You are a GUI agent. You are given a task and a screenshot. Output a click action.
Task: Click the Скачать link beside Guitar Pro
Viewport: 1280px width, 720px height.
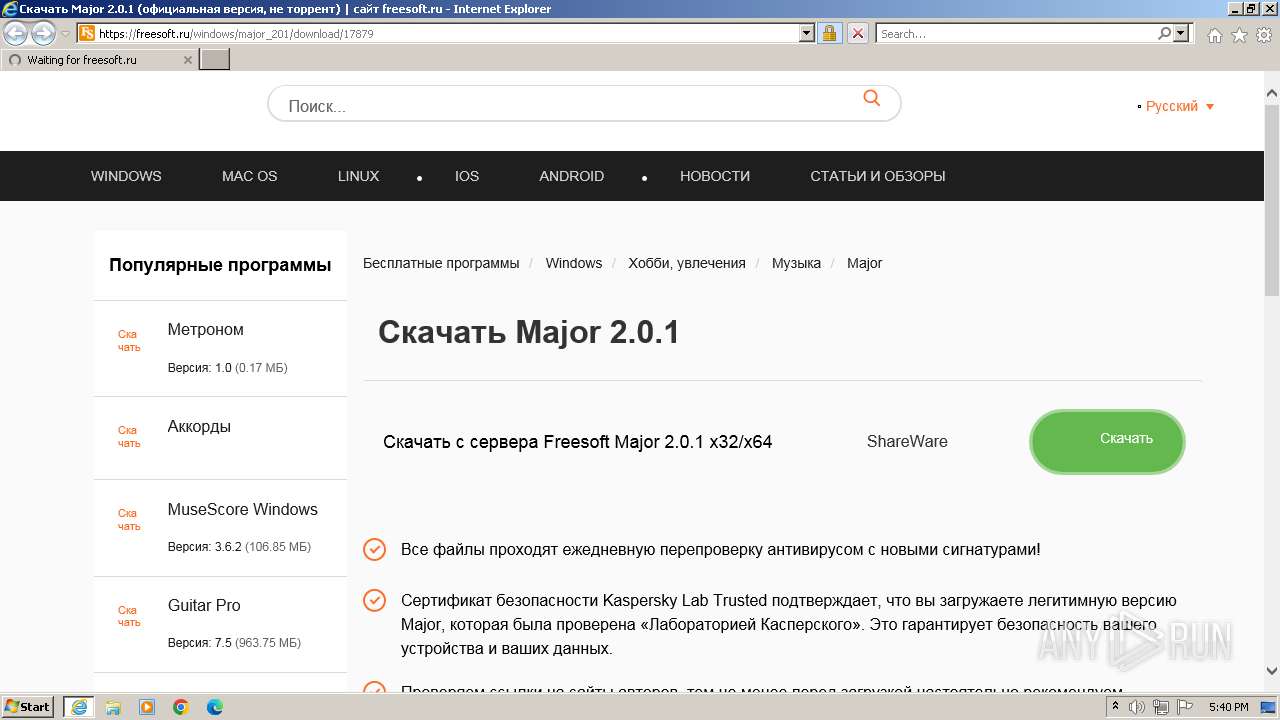(x=129, y=616)
